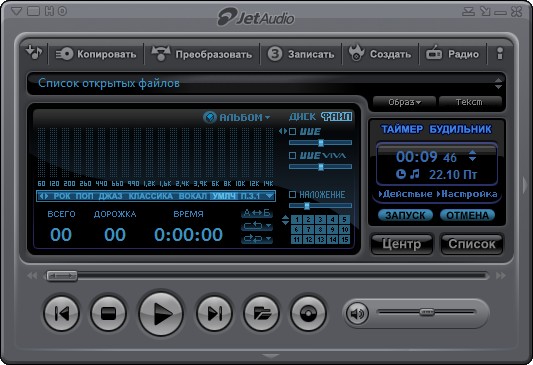Mute sound with the speaker icon

click(357, 313)
